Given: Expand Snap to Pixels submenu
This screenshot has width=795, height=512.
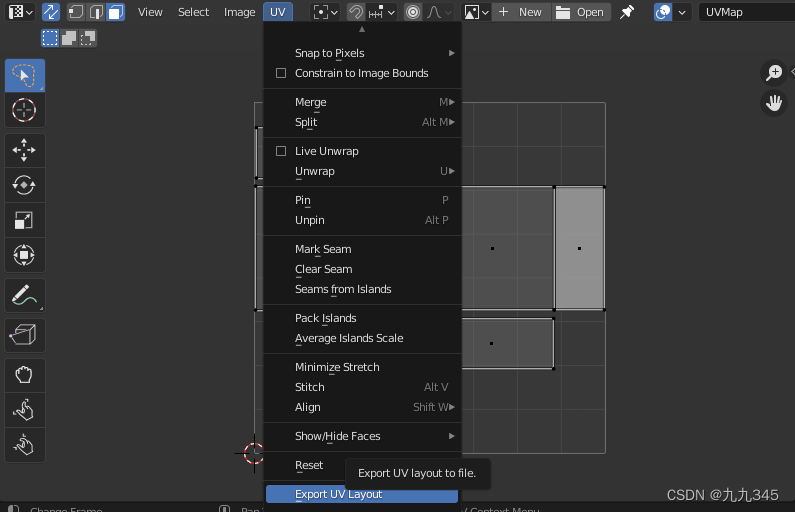Looking at the screenshot, I should tap(362, 53).
